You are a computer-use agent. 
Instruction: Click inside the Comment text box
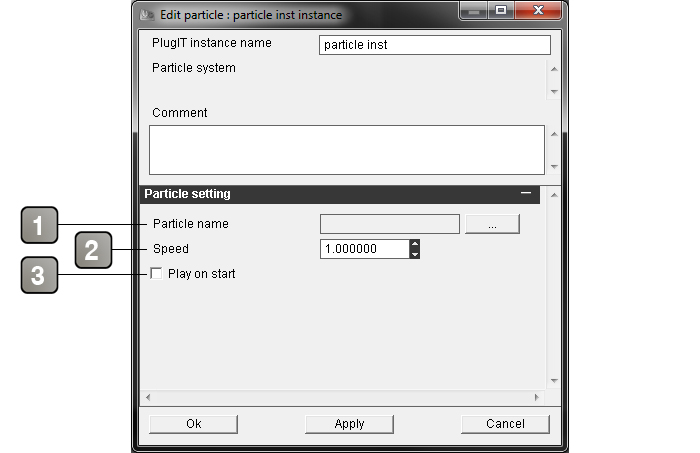(x=347, y=150)
